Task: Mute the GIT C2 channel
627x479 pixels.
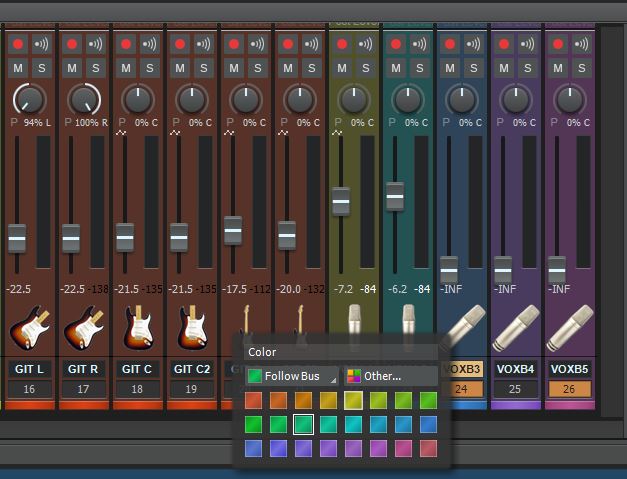Action: point(180,68)
